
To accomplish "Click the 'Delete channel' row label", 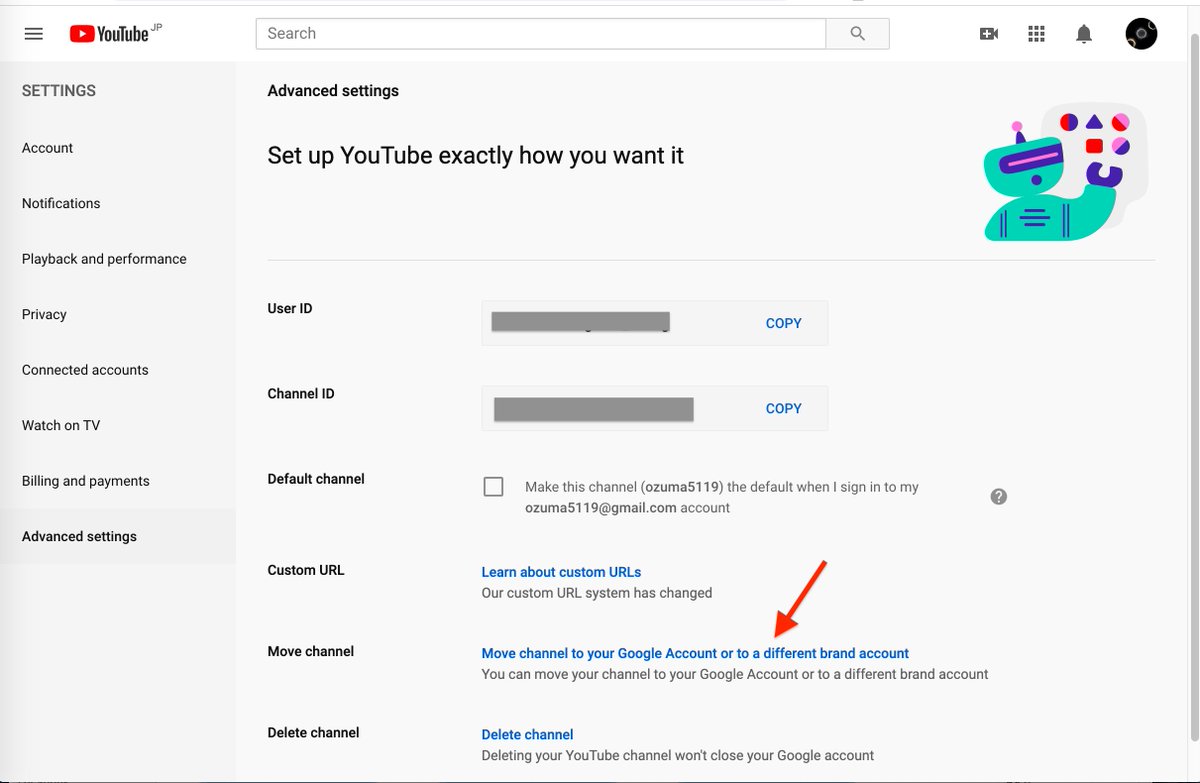I will (x=313, y=732).
